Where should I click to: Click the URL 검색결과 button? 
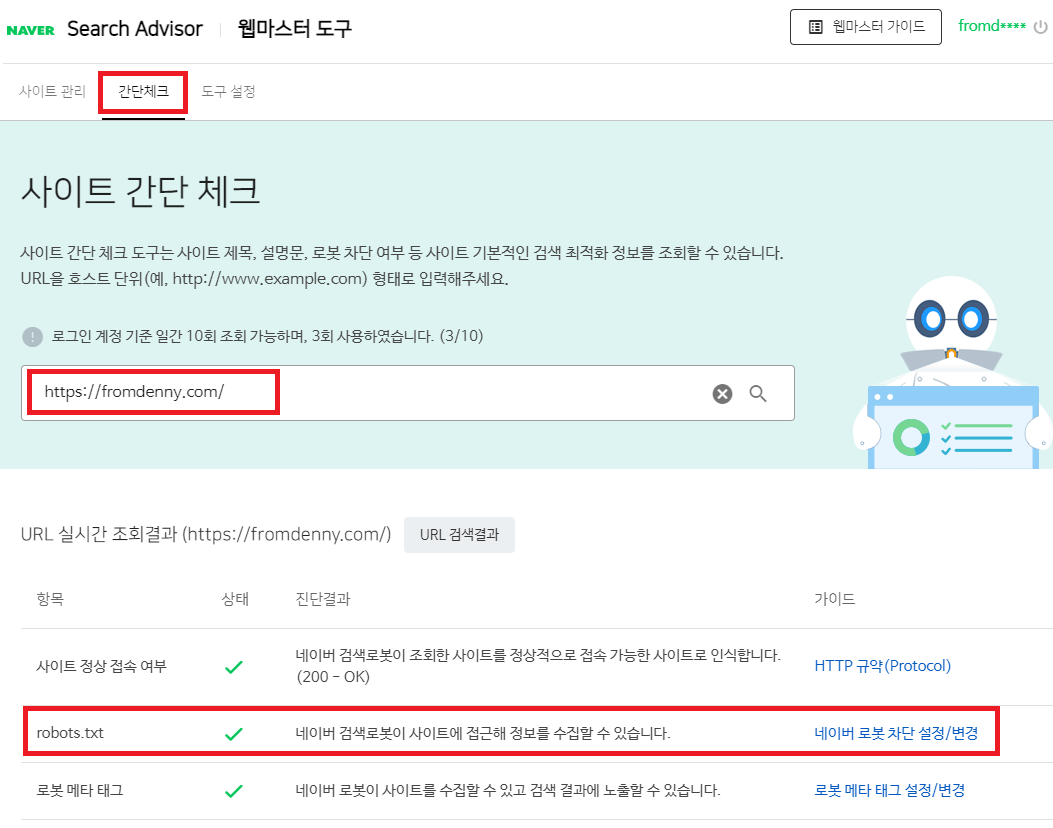(459, 534)
